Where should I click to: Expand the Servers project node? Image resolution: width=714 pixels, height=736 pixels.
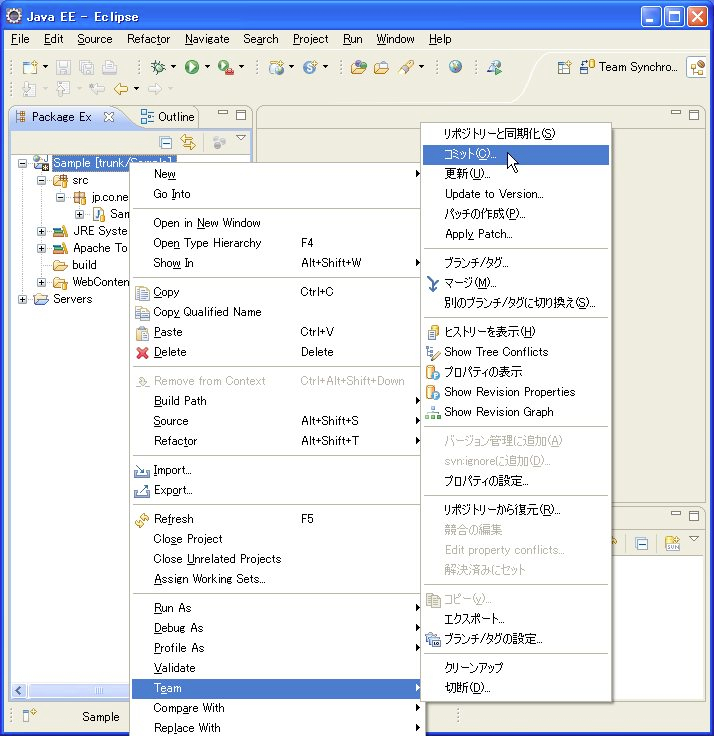point(22,299)
